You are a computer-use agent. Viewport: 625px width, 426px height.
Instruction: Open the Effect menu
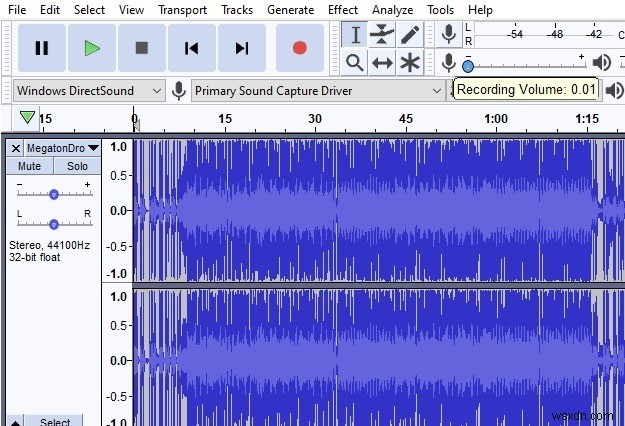[343, 10]
